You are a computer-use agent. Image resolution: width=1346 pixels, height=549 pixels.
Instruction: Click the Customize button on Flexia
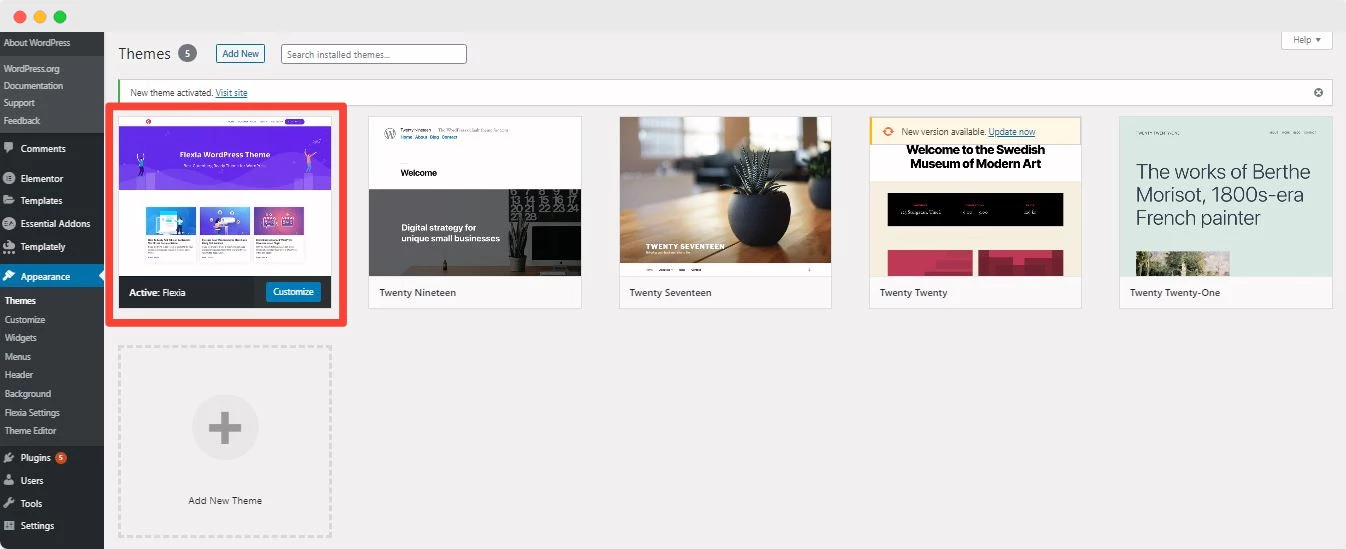294,292
